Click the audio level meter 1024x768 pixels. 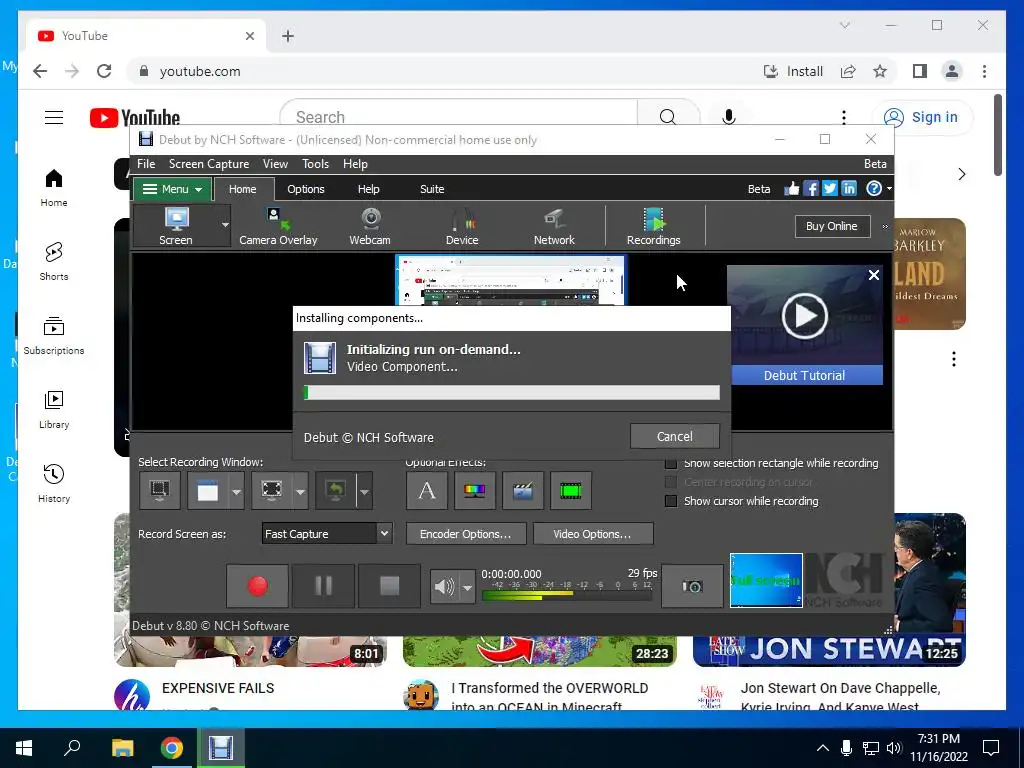tap(567, 595)
